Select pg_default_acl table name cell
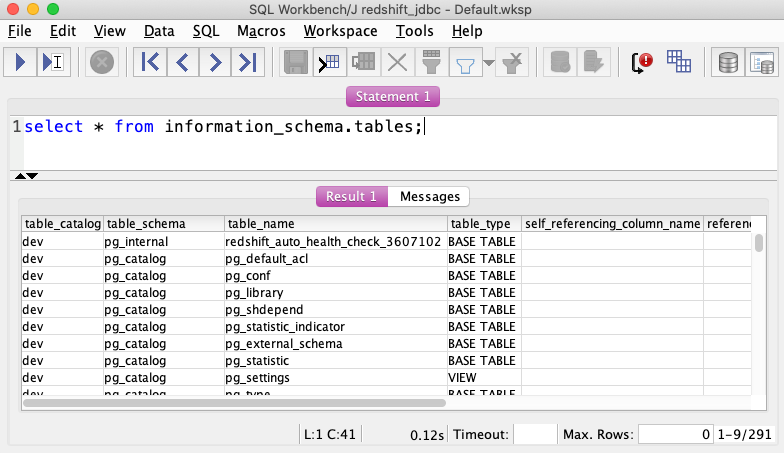 click(336, 258)
